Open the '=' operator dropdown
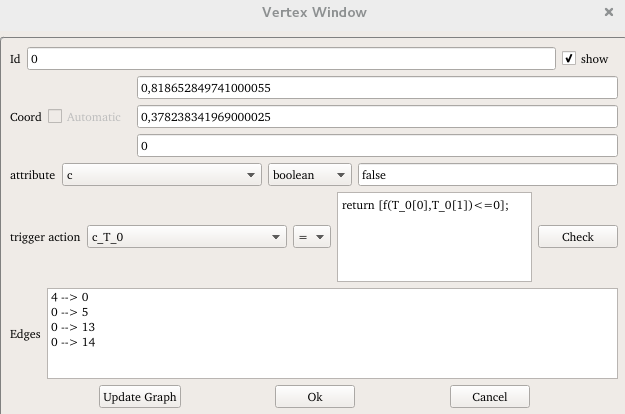Viewport: 625px width, 414px height. [x=311, y=237]
